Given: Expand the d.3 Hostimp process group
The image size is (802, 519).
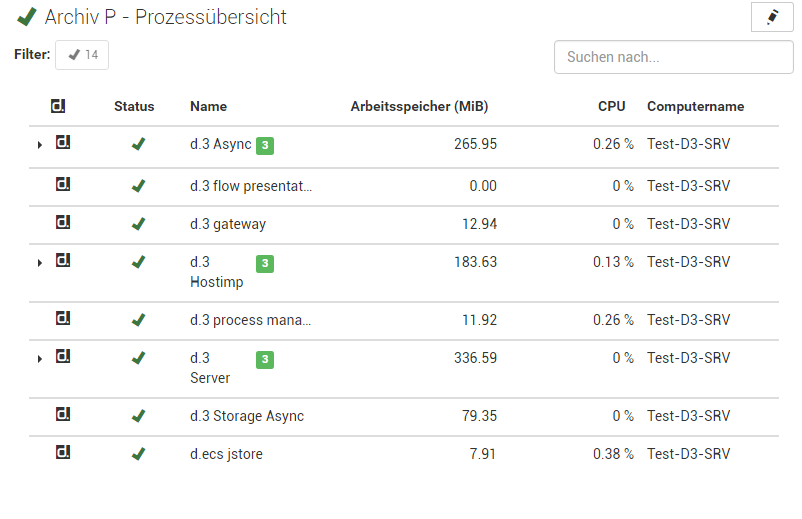Looking at the screenshot, I should click(39, 263).
